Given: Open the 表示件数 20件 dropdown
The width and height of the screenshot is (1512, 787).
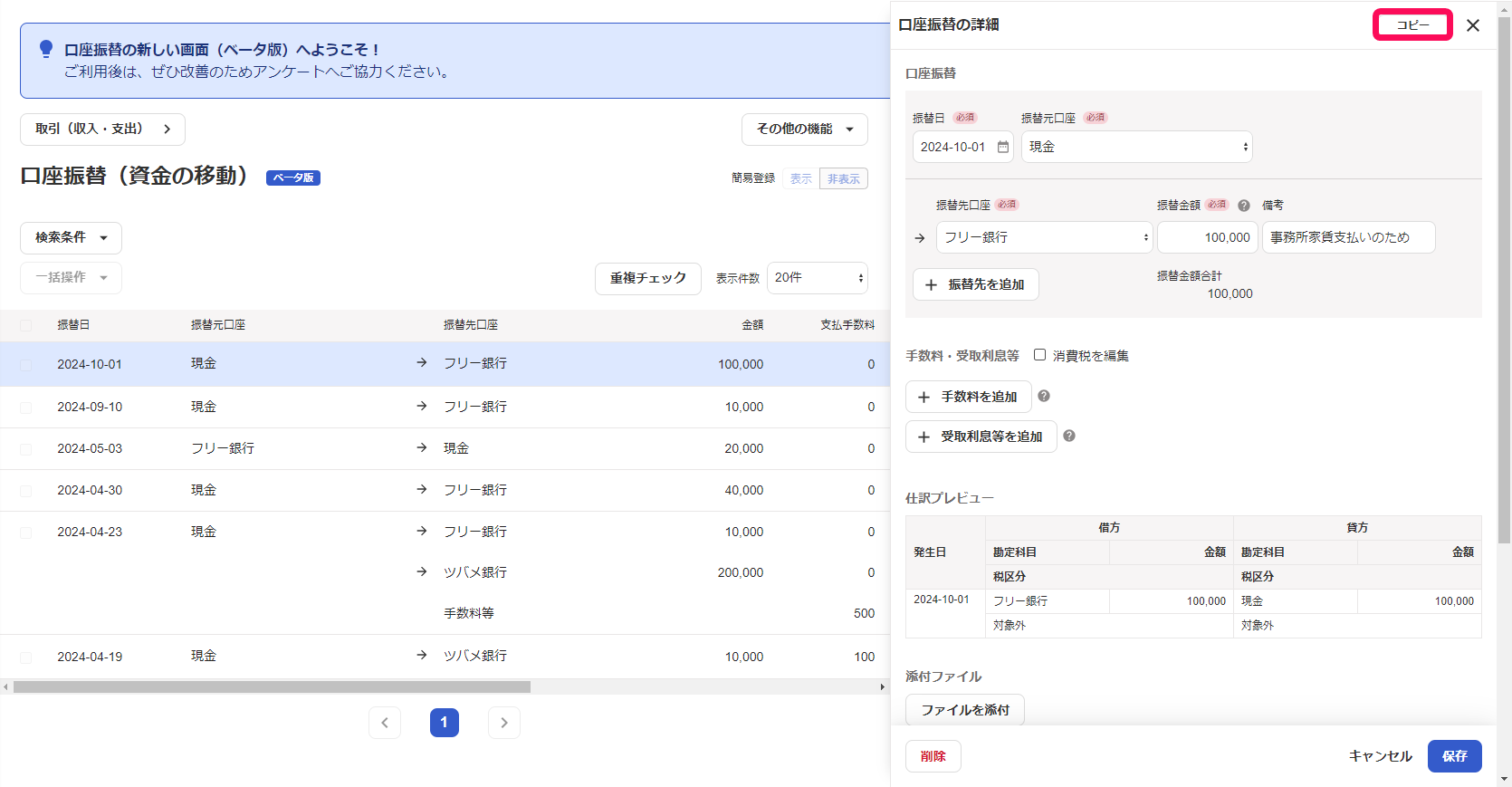Looking at the screenshot, I should 818,277.
